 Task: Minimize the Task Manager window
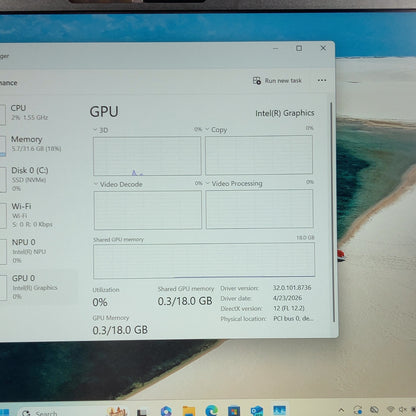pos(276,49)
